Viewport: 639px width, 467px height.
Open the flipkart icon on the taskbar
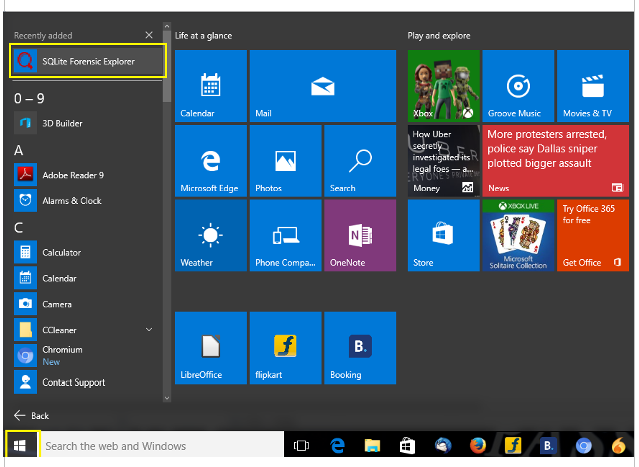tap(513, 445)
